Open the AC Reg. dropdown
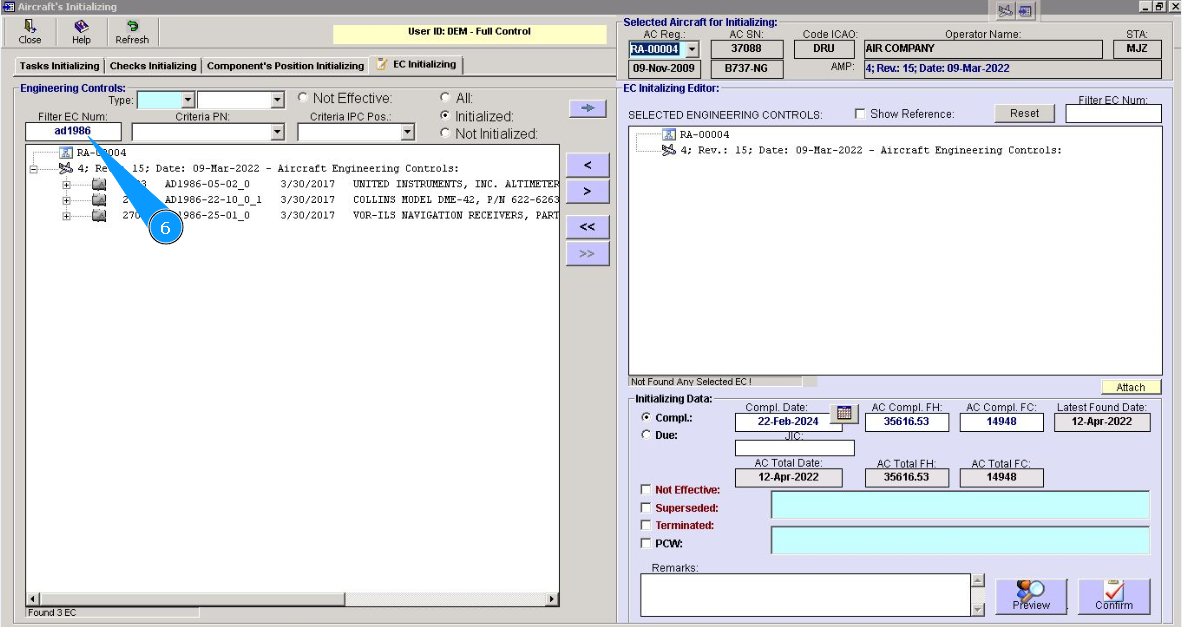This screenshot has width=1182, height=629. (691, 49)
